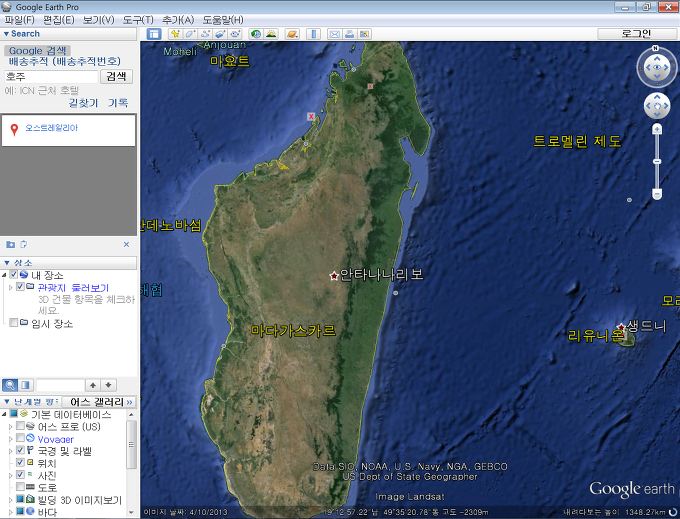Click the 로그인 sign-in button
The width and height of the screenshot is (680, 519).
[636, 34]
